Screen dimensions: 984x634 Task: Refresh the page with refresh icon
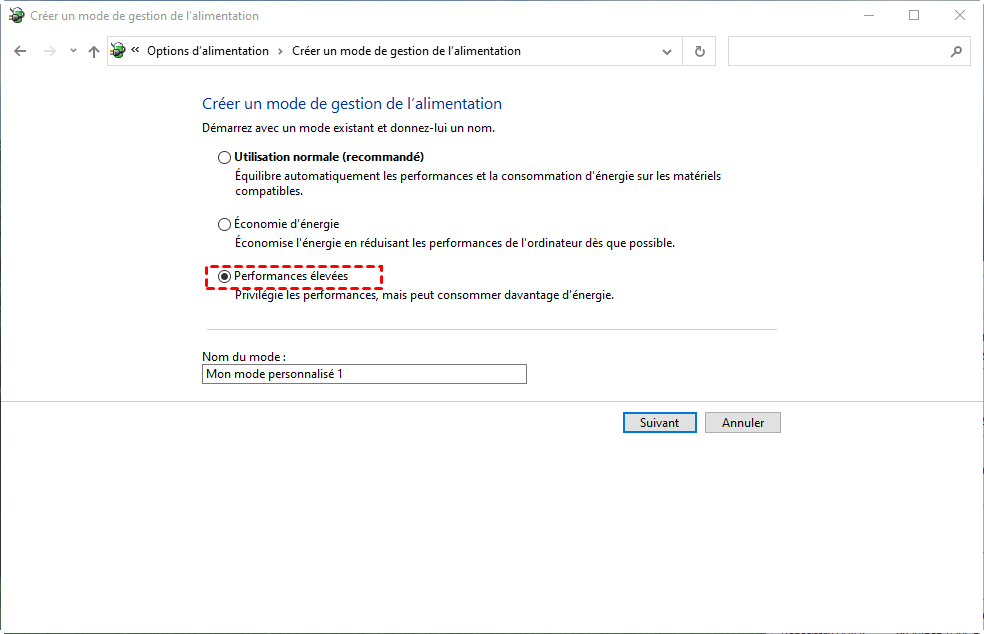[x=700, y=51]
